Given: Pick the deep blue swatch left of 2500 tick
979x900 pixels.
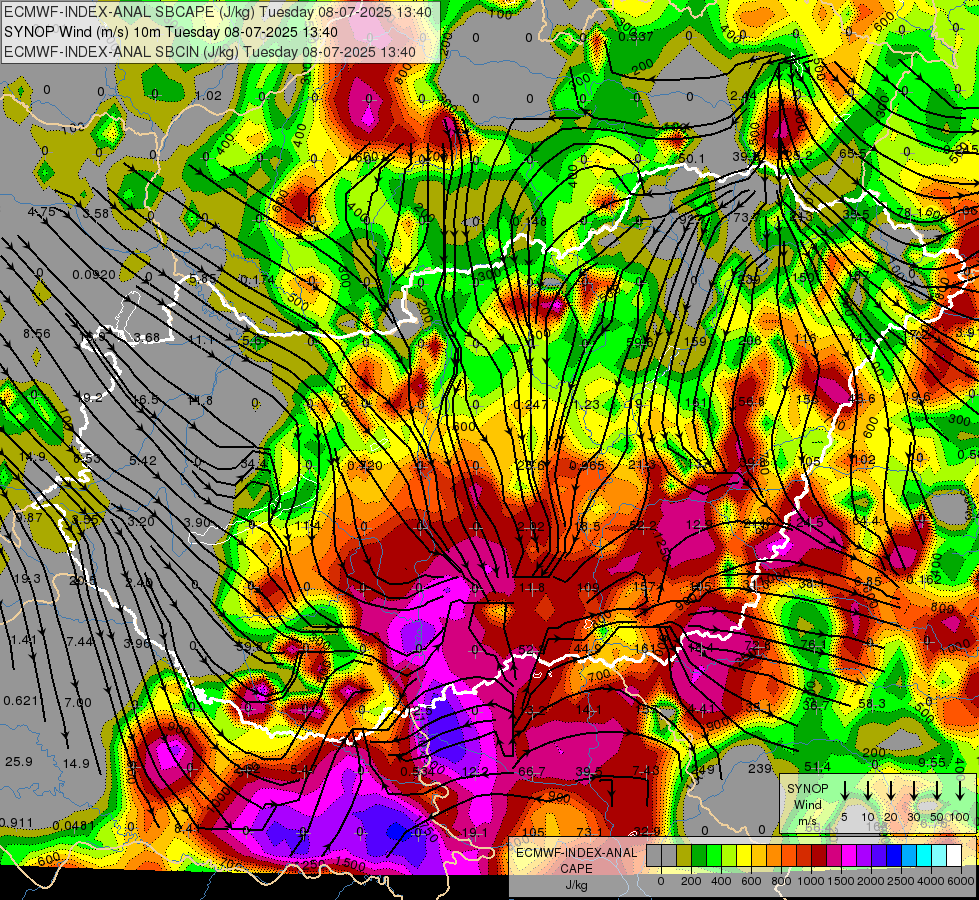Looking at the screenshot, I should pos(894,855).
